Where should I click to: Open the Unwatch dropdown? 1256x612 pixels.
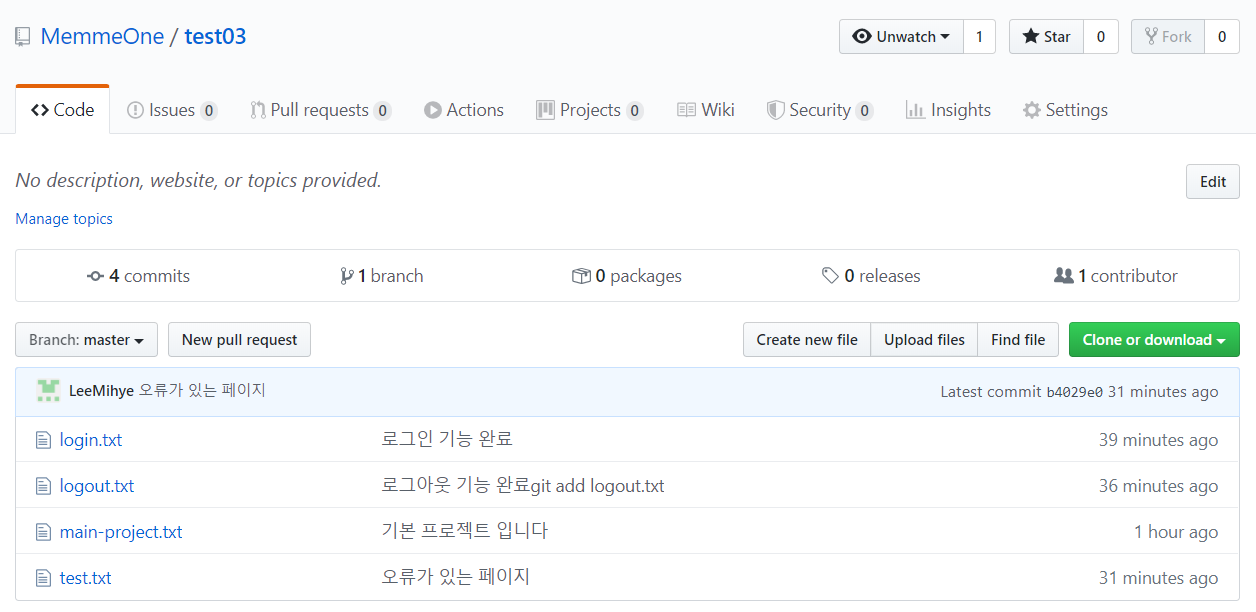point(901,37)
